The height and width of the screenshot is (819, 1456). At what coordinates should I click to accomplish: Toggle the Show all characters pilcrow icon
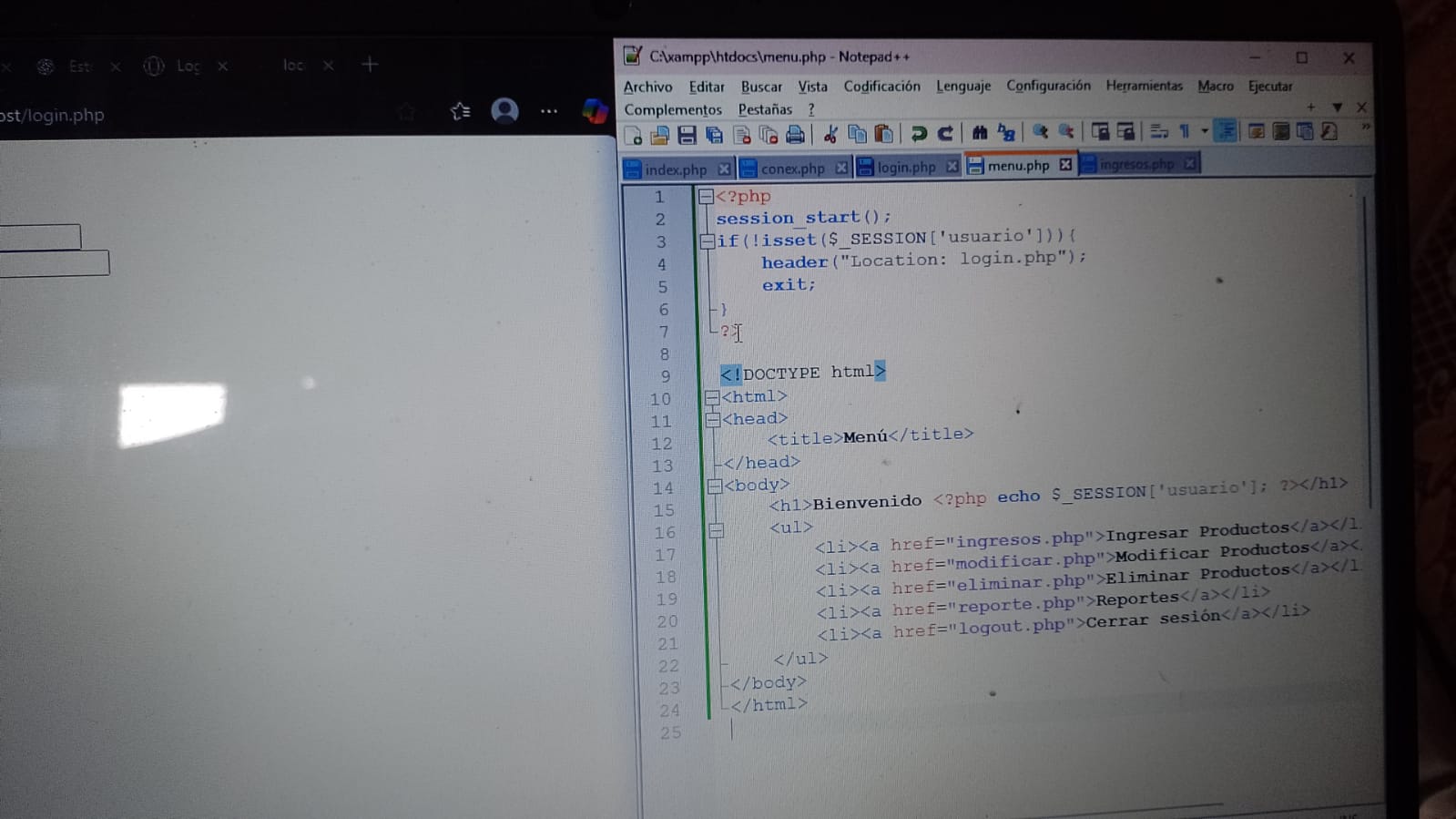click(x=1185, y=131)
